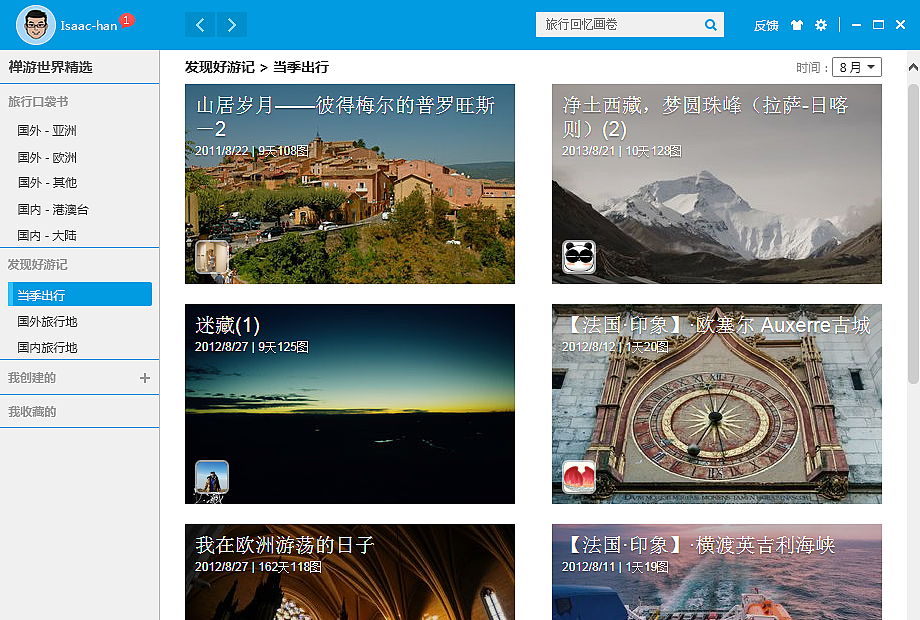Click the Isaac-han username
The height and width of the screenshot is (620, 920).
pos(89,26)
